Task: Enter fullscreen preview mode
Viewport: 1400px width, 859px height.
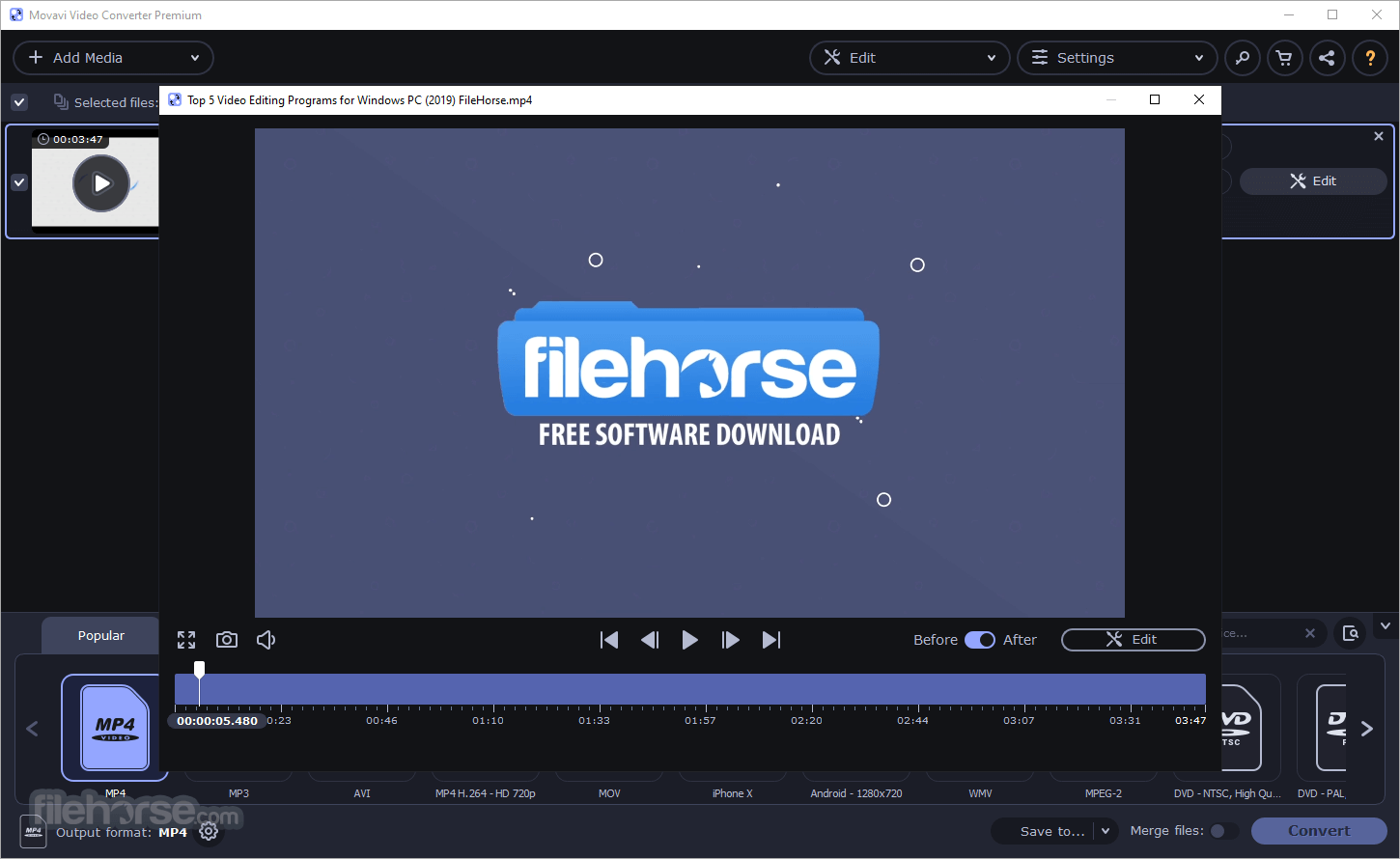Action: point(186,640)
